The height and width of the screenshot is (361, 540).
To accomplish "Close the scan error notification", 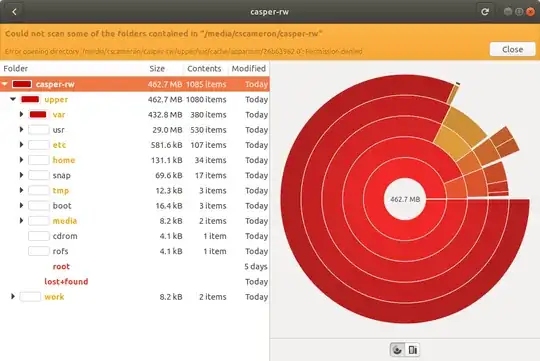I will pyautogui.click(x=512, y=49).
